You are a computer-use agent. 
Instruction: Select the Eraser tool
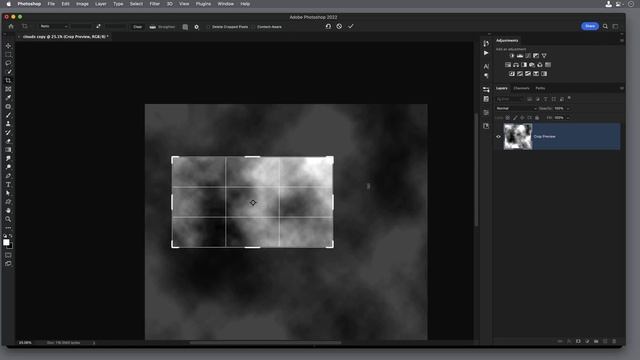point(8,141)
